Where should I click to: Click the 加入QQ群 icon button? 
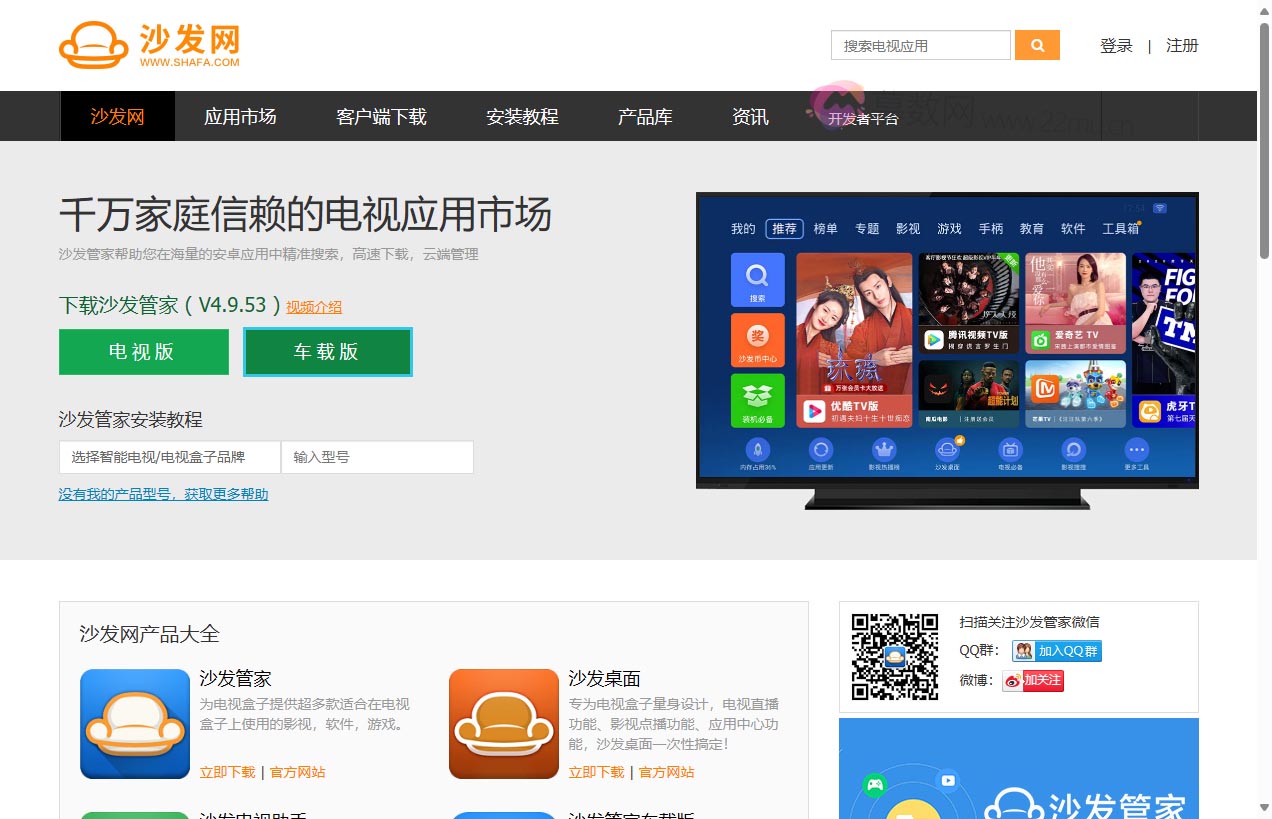click(1057, 650)
